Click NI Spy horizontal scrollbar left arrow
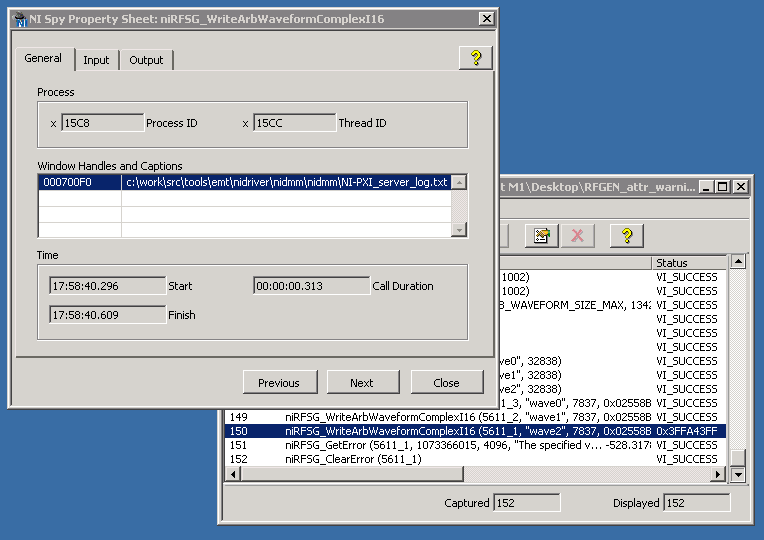This screenshot has width=764, height=540. click(x=233, y=474)
